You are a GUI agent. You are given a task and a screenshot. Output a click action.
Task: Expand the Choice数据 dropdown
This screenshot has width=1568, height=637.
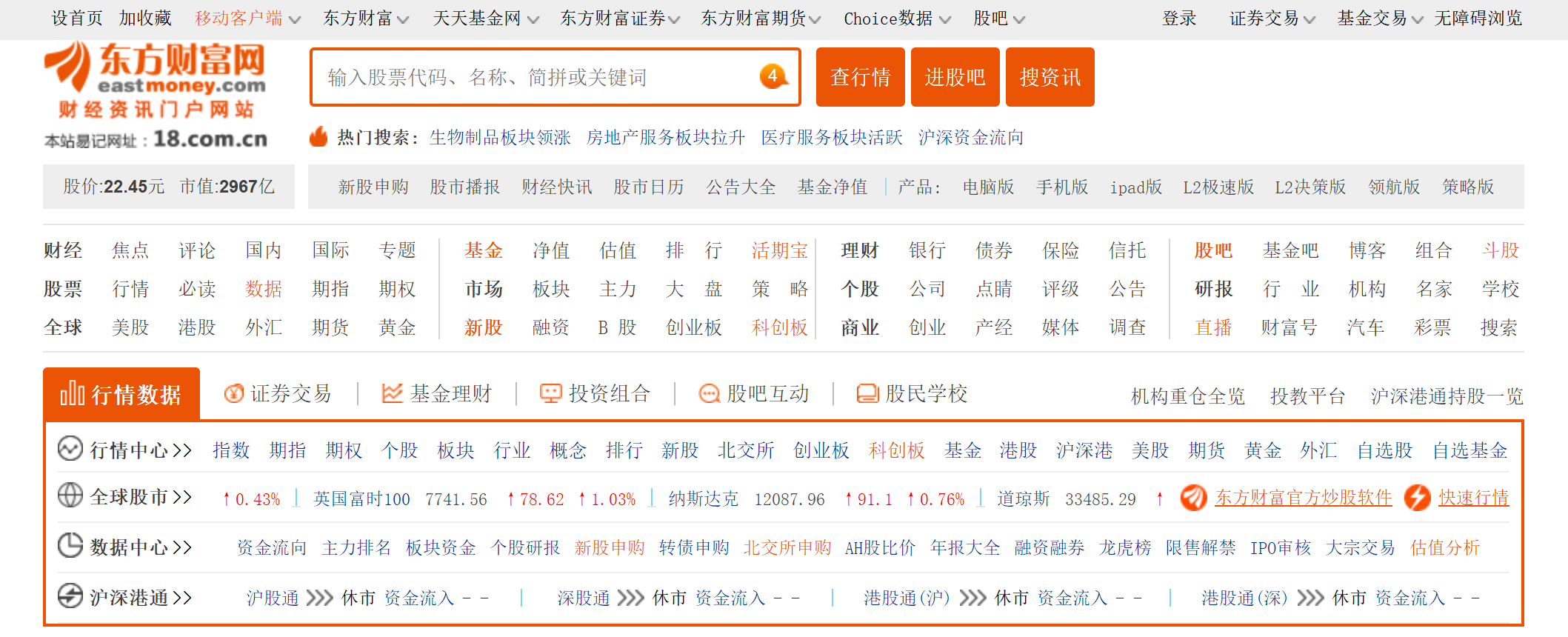click(x=945, y=20)
